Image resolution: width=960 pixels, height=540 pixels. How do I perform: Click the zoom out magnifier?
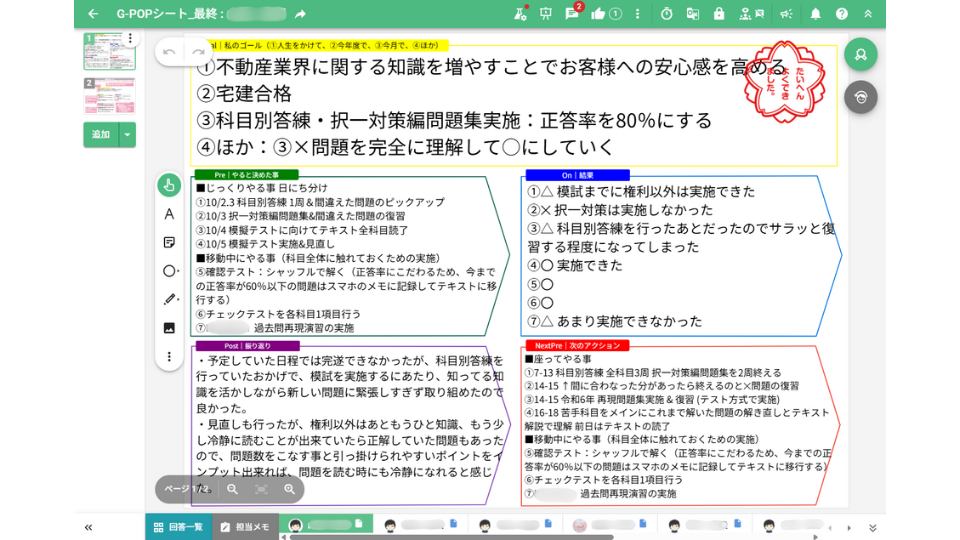click(232, 489)
